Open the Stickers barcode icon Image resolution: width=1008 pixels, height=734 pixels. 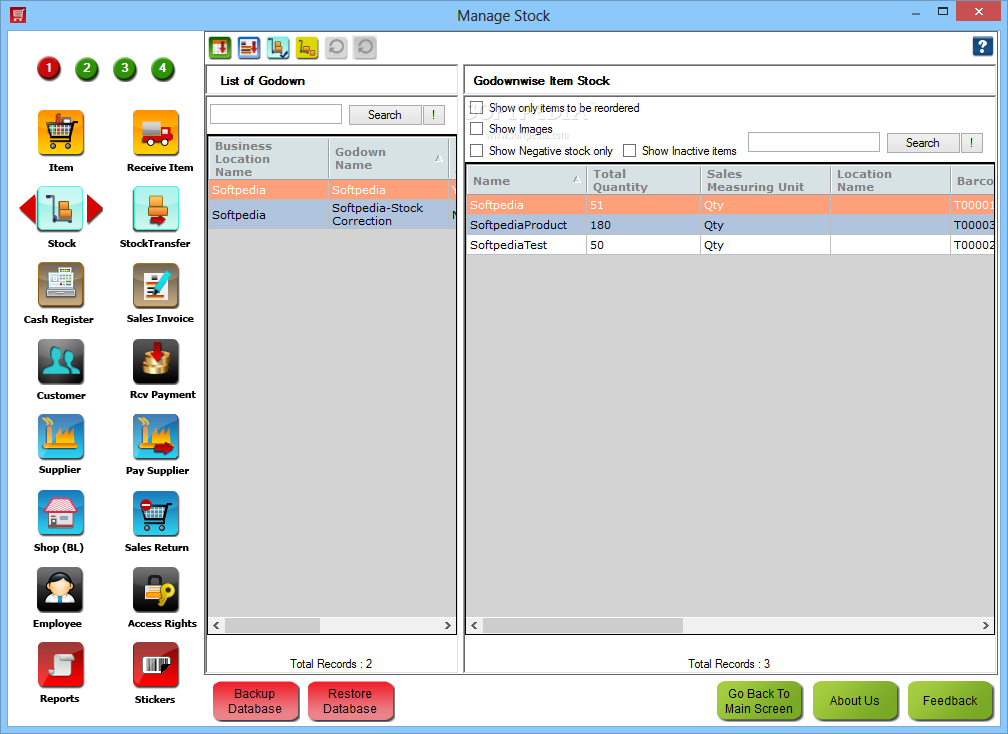156,665
